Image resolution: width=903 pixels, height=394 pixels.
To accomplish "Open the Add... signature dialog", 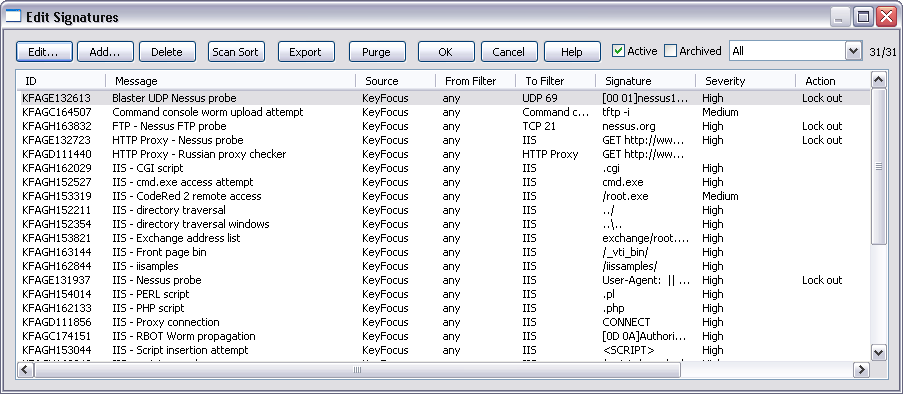I will 105,52.
